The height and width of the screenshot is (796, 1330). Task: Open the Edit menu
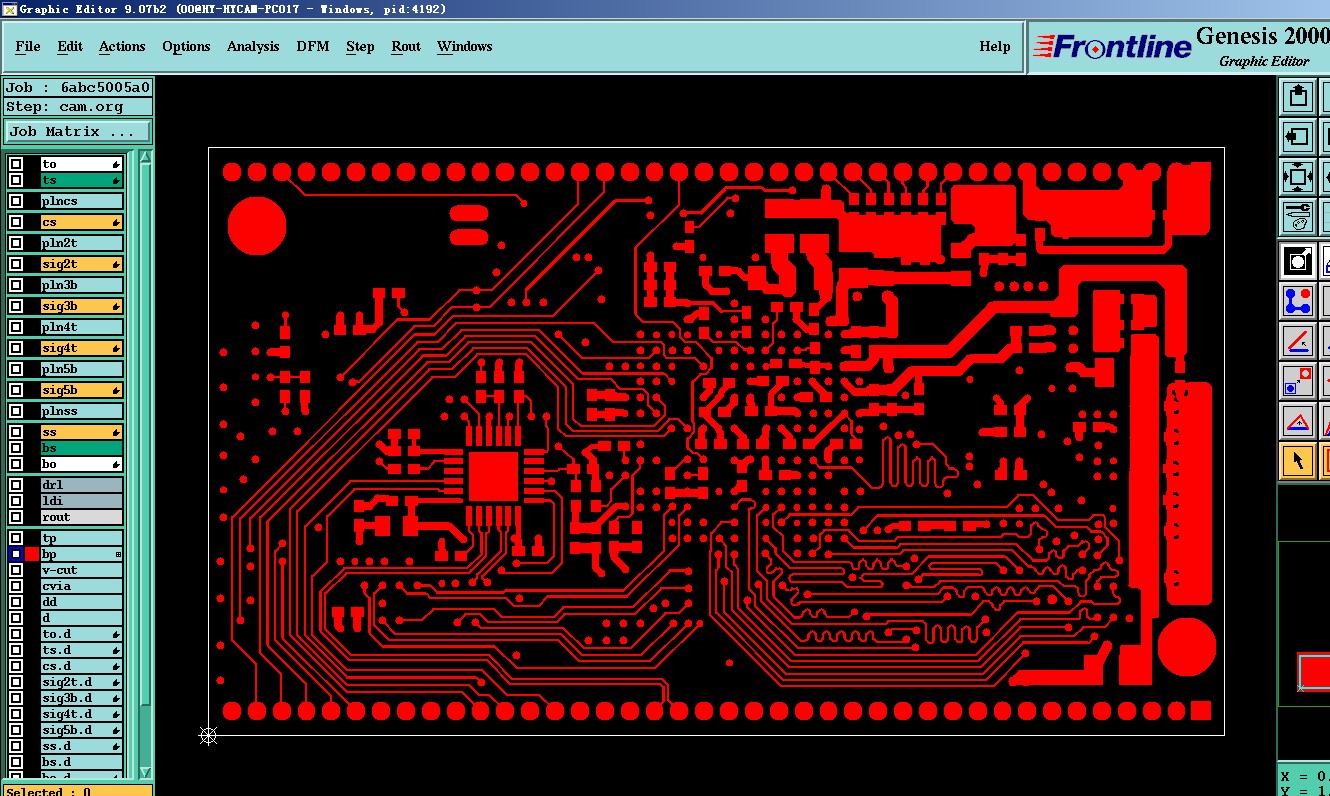point(70,47)
